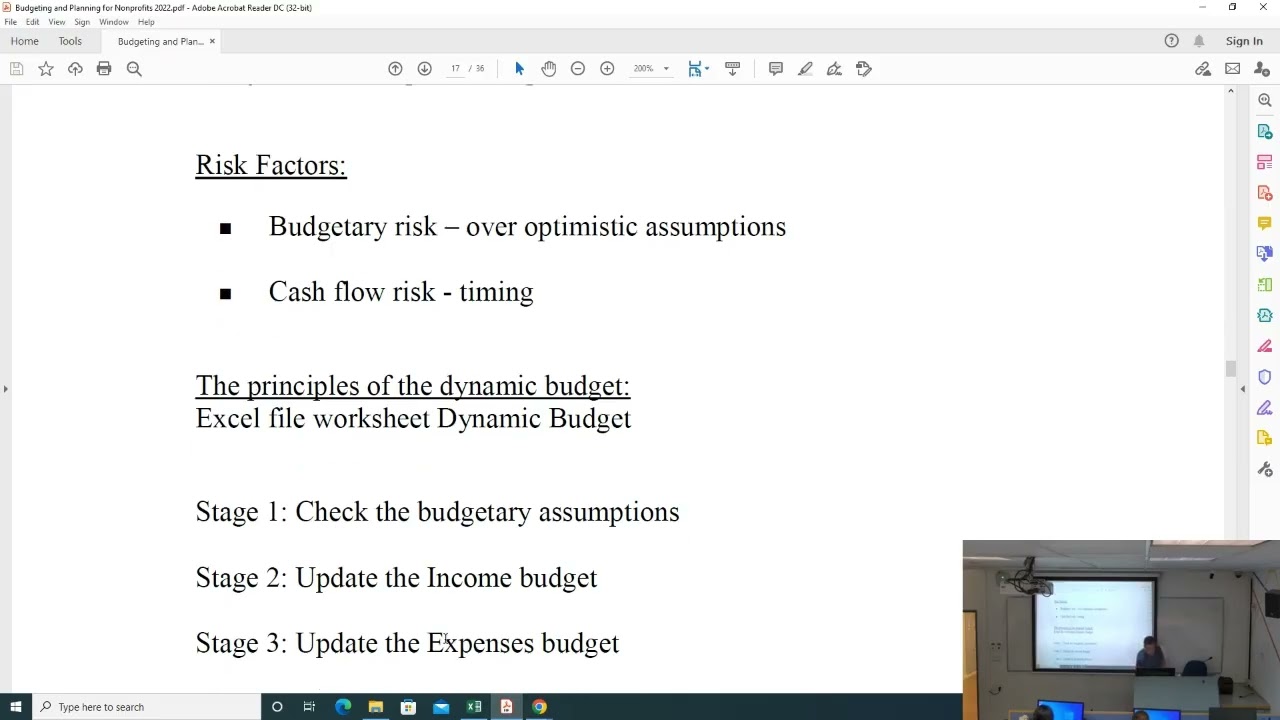Image resolution: width=1280 pixels, height=720 pixels.
Task: Open the Fill & Sign tool in the right pane
Action: click(1265, 408)
